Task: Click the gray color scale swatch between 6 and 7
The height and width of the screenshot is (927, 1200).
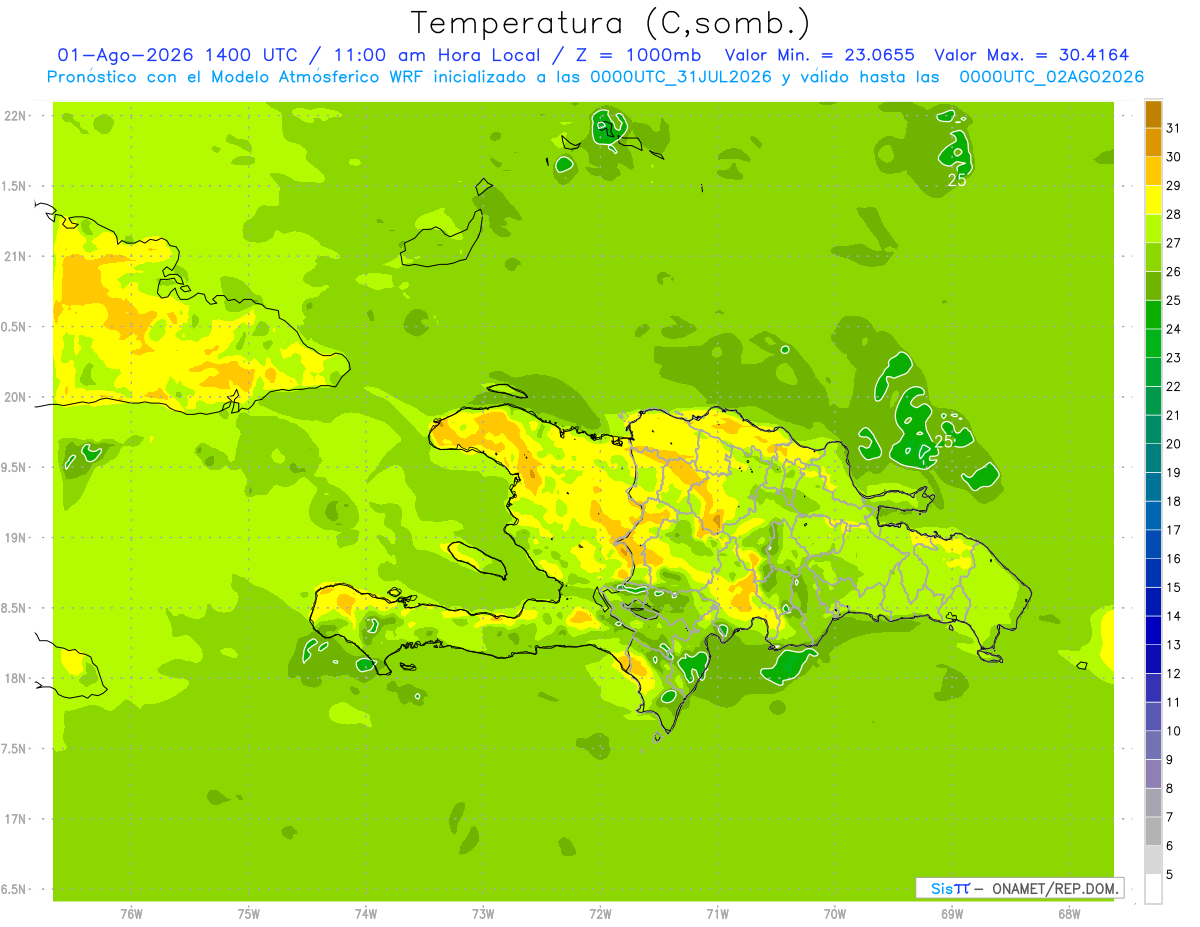Action: (x=1153, y=831)
